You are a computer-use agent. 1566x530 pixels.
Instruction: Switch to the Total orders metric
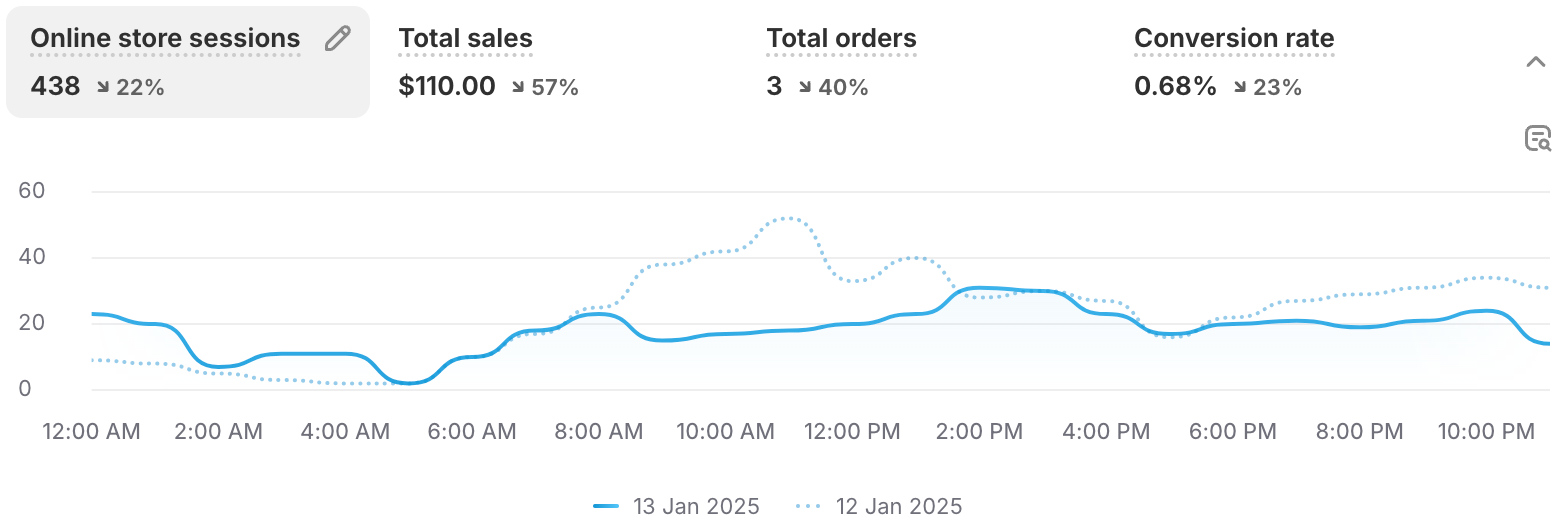coord(841,39)
